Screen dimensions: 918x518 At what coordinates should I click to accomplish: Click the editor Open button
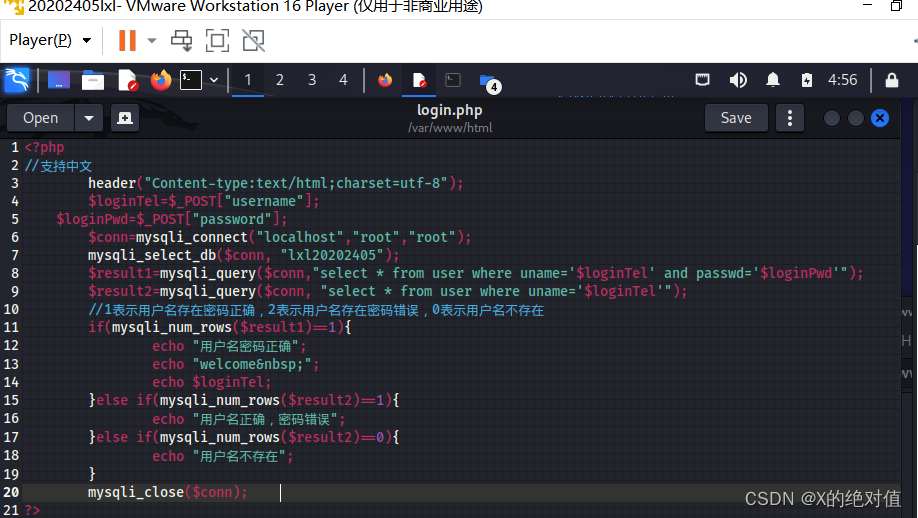[40, 118]
